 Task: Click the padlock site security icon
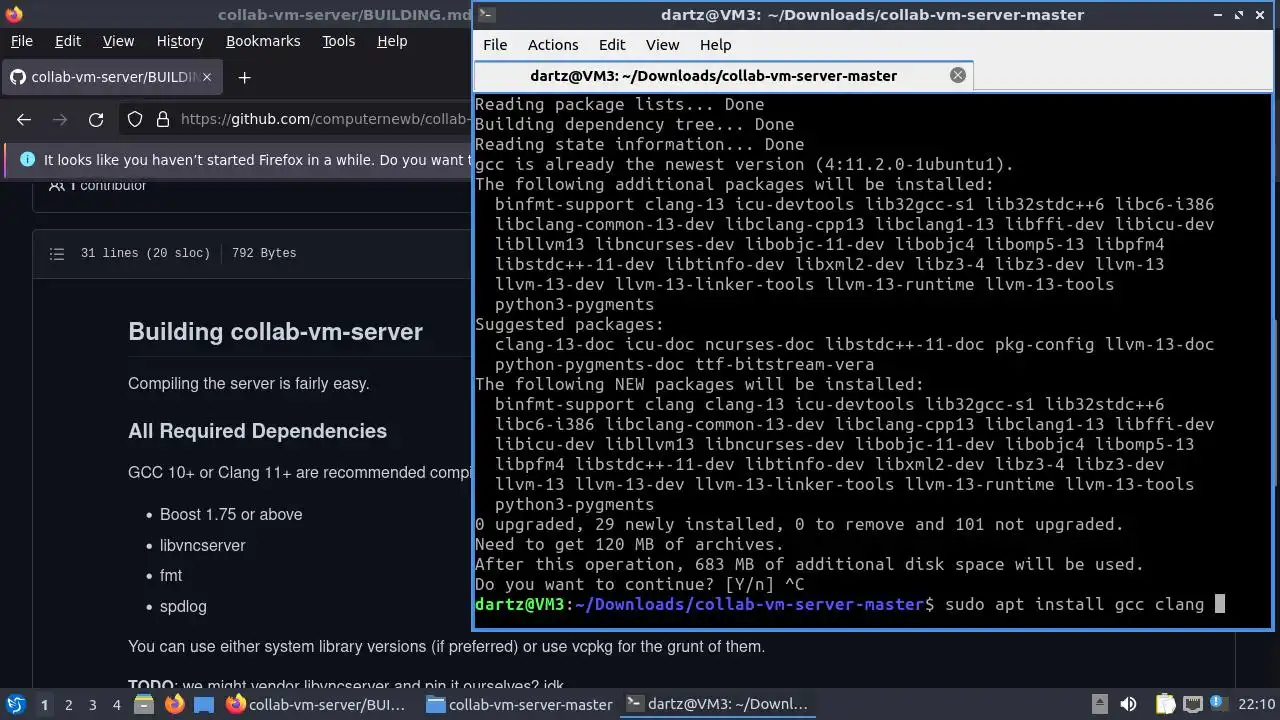163,119
